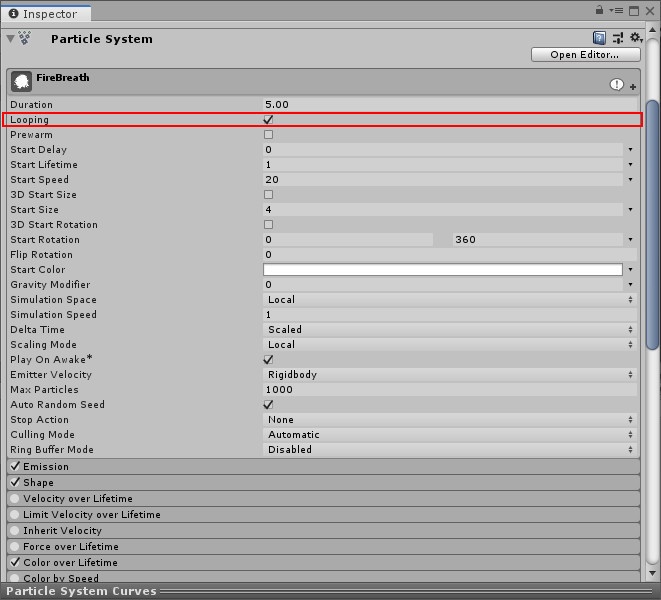Click the Start Rotation 360 field
This screenshot has width=661, height=600.
(538, 239)
